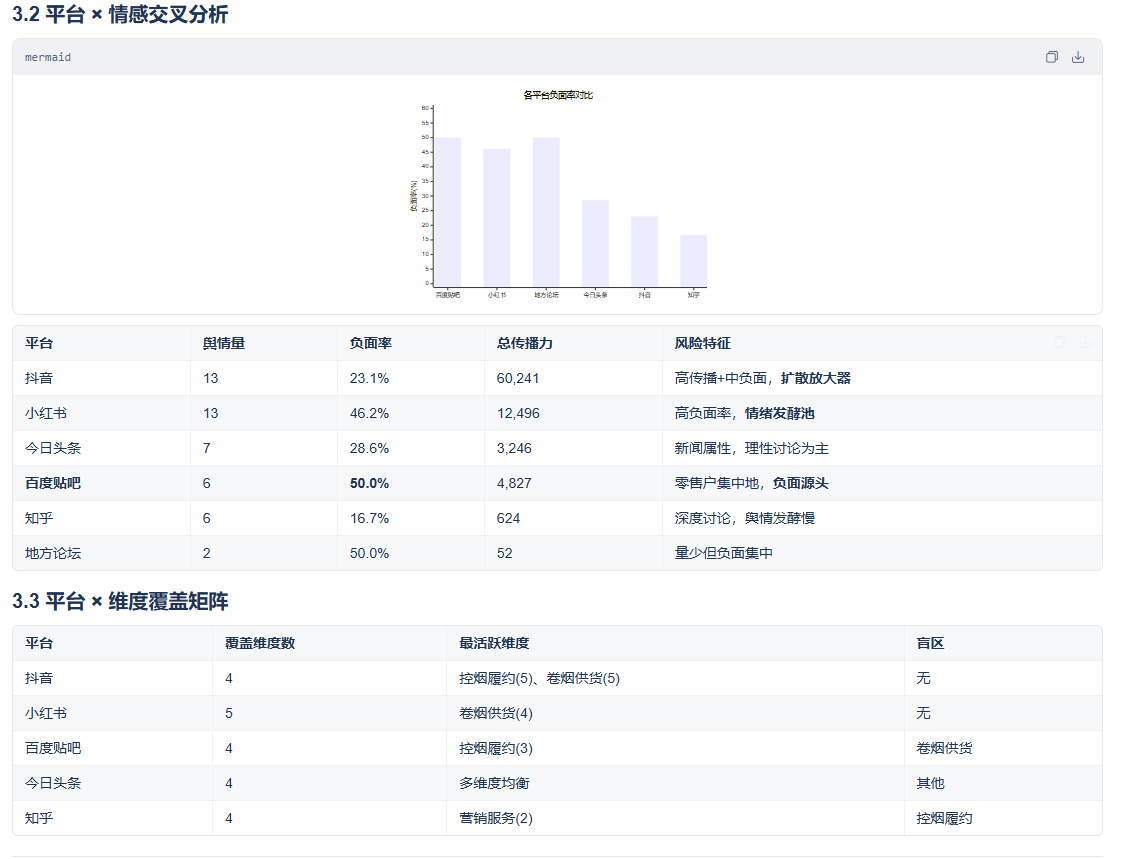Click the text 高传播+中负面，扩散放大器
This screenshot has width=1124, height=859.
pos(763,379)
